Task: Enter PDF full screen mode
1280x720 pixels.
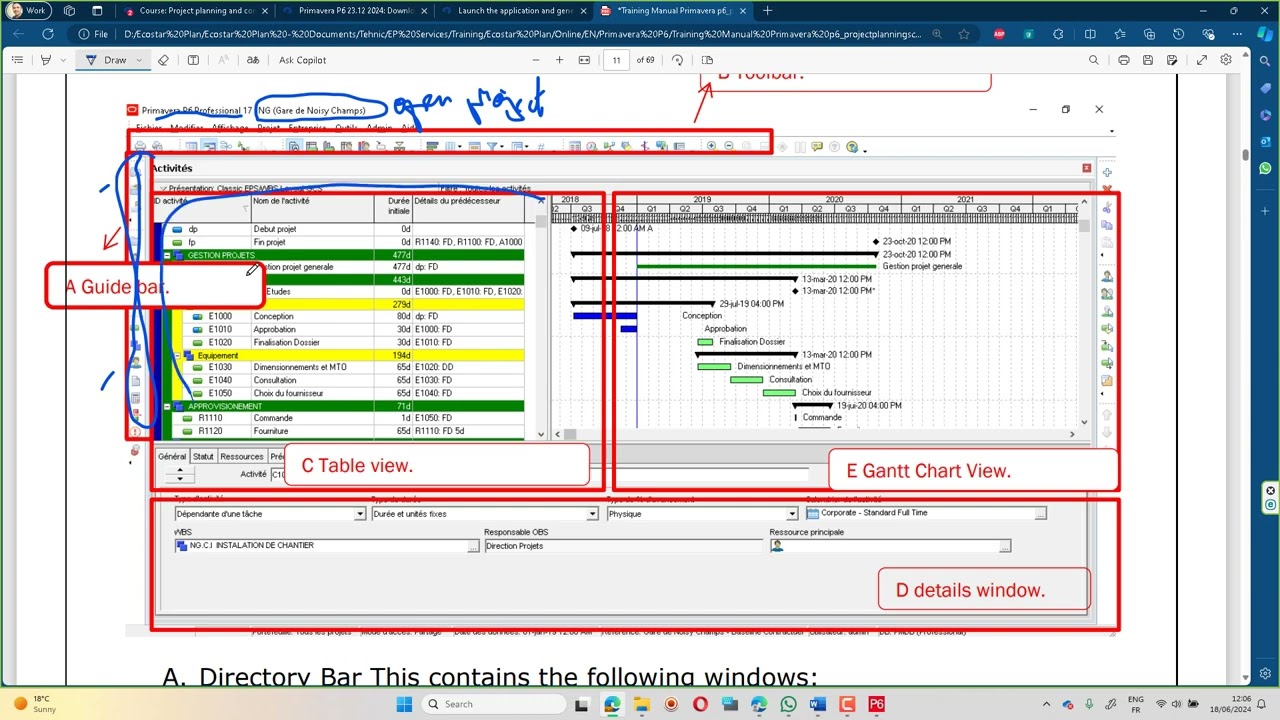Action: coord(1203,60)
